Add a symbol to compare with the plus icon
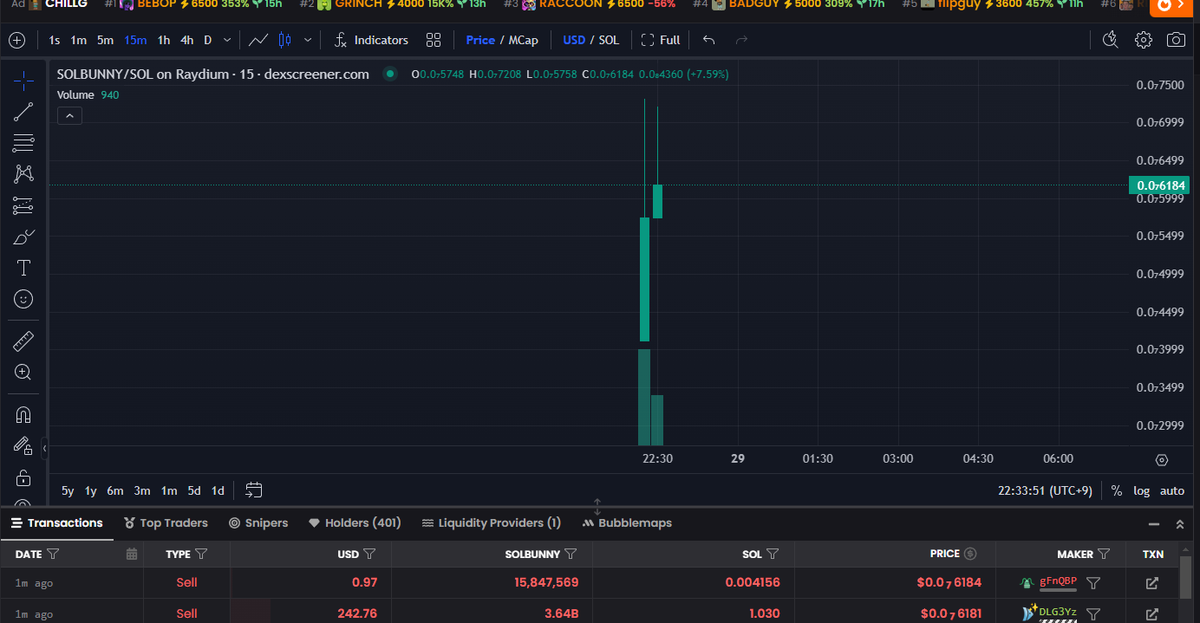The height and width of the screenshot is (623, 1200). 17,40
